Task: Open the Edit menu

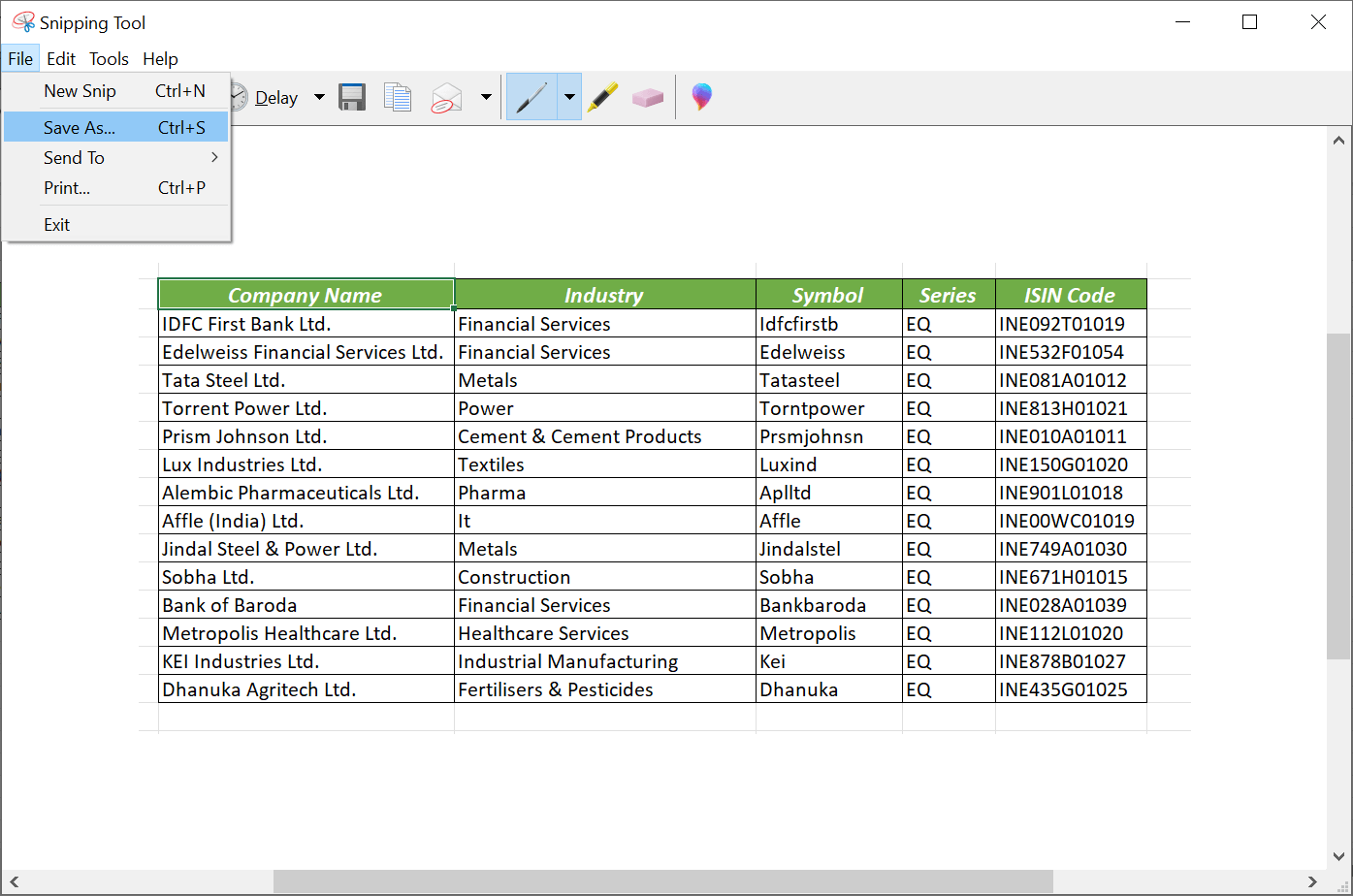Action: (61, 58)
